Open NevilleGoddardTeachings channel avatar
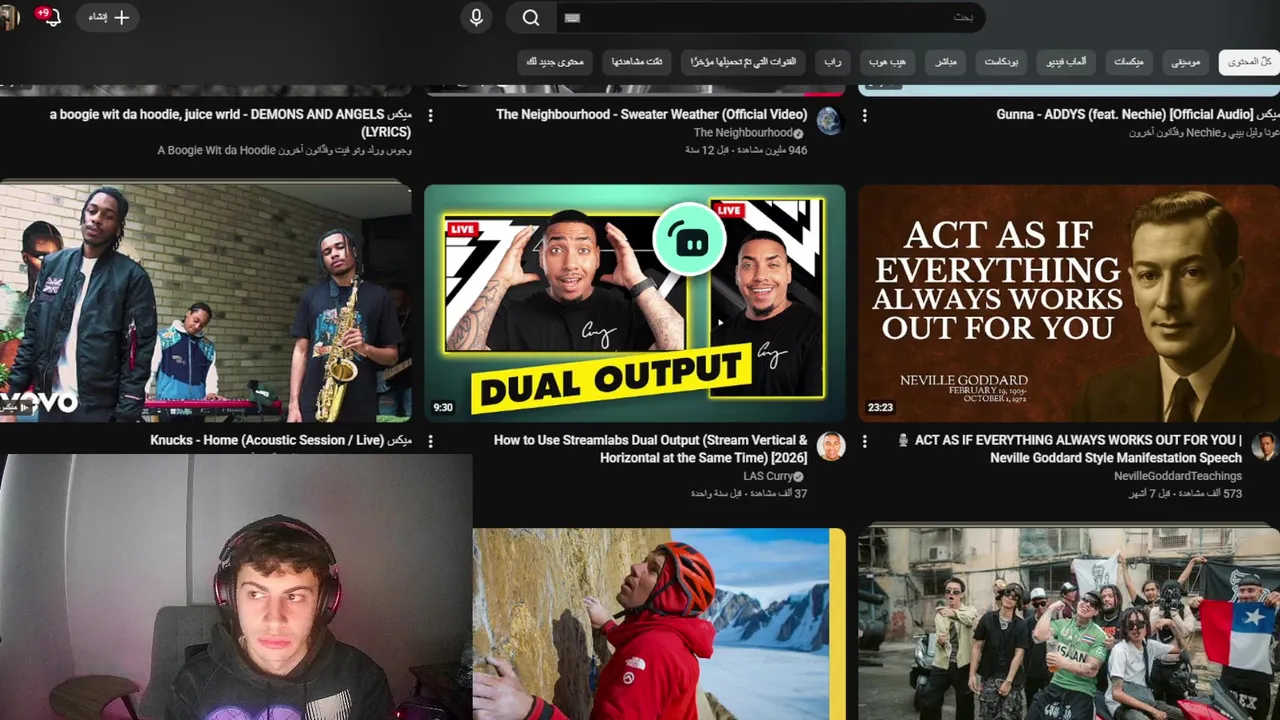 (x=1265, y=446)
